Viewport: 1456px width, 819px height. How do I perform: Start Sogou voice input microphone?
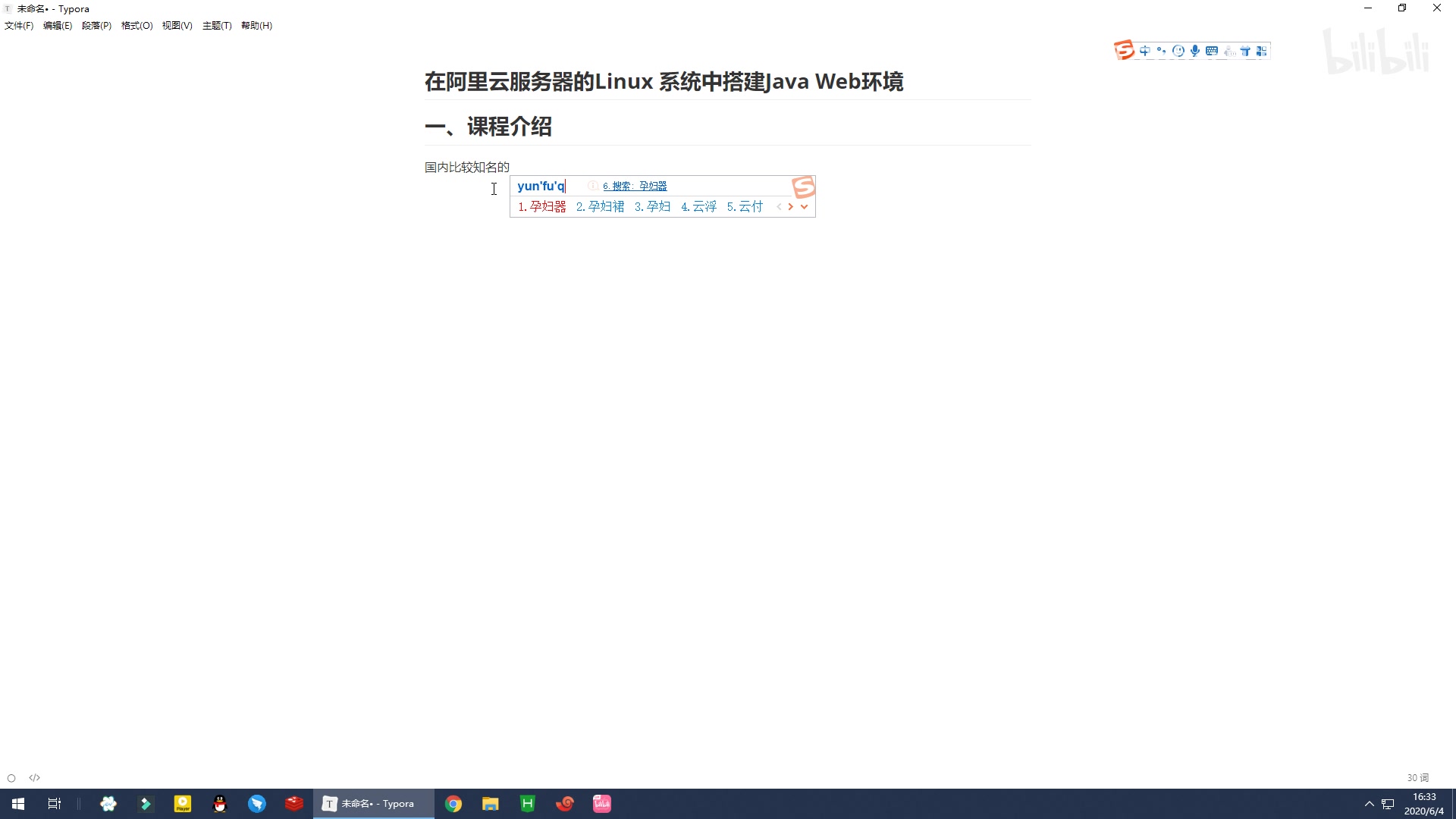click(x=1195, y=51)
